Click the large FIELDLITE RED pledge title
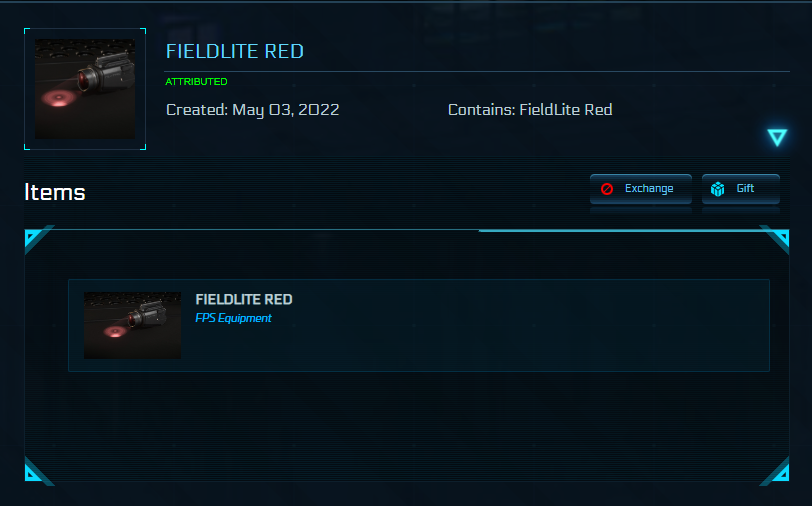Screen dimensions: 812x506 pos(235,52)
